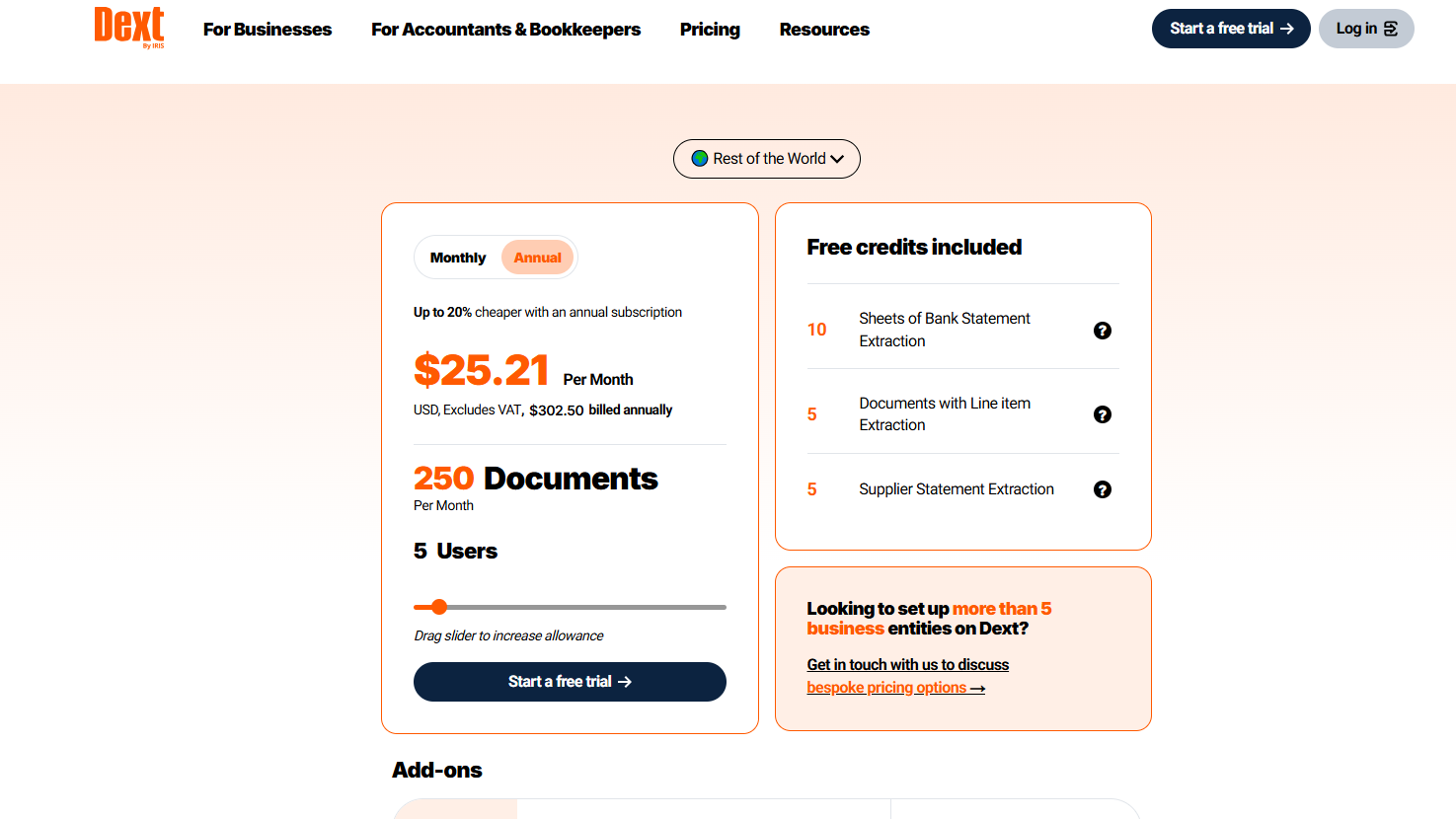
Task: Open the Rest of the World dropdown
Action: coord(767,159)
